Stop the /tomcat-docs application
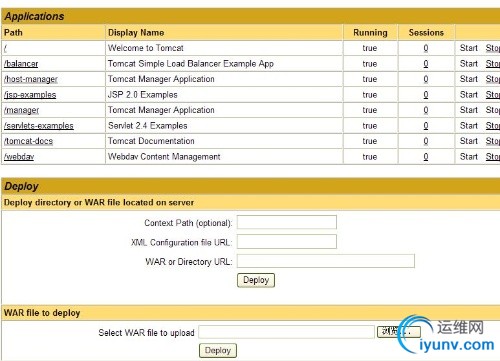 [x=493, y=141]
